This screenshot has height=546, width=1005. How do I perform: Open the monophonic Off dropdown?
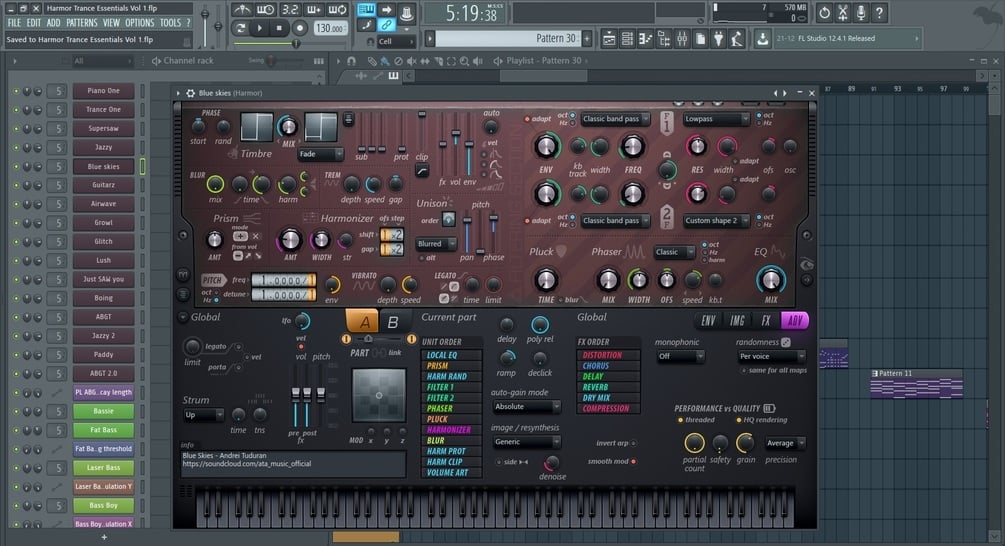coord(680,356)
